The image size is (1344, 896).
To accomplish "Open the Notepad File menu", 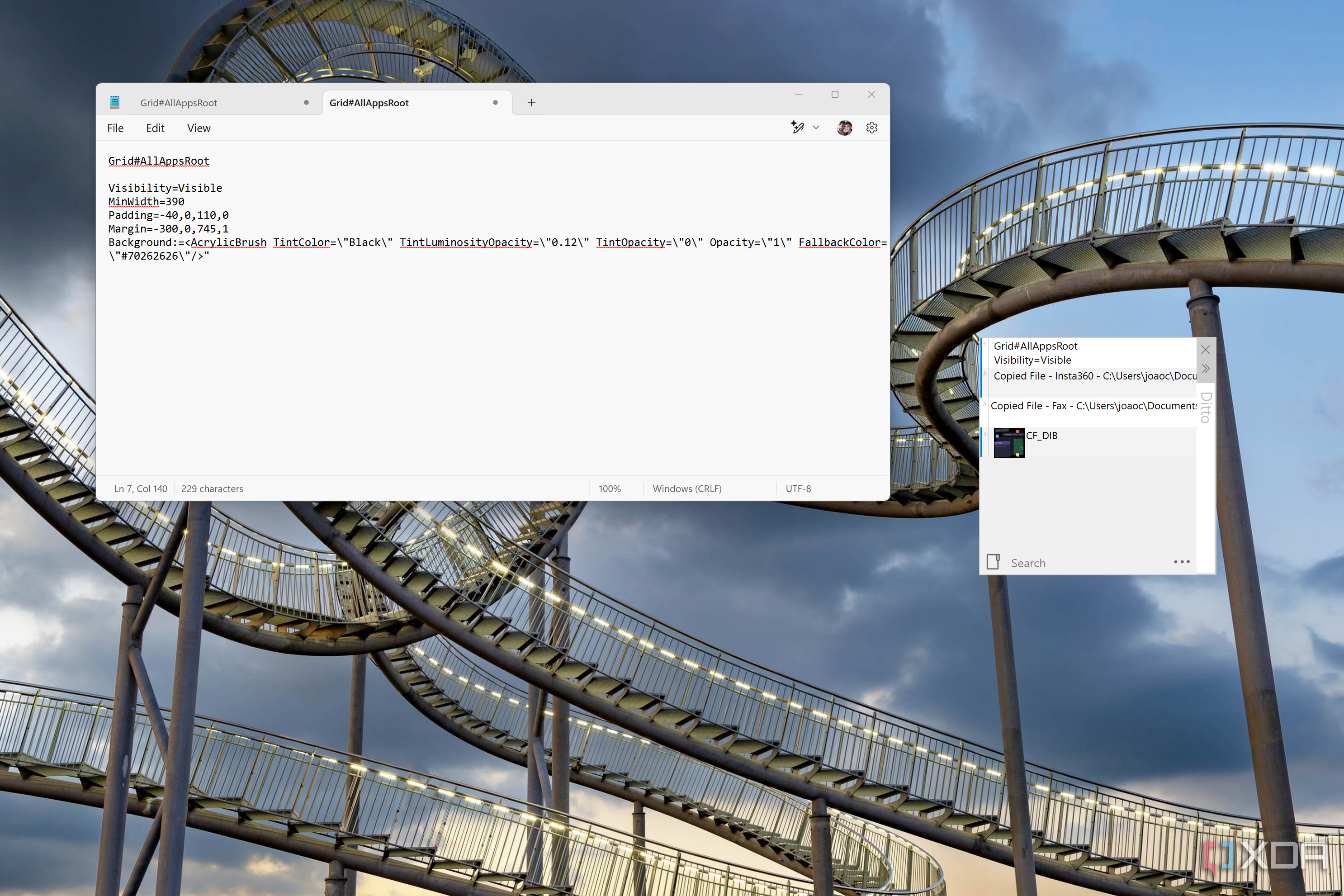I will coord(115,128).
